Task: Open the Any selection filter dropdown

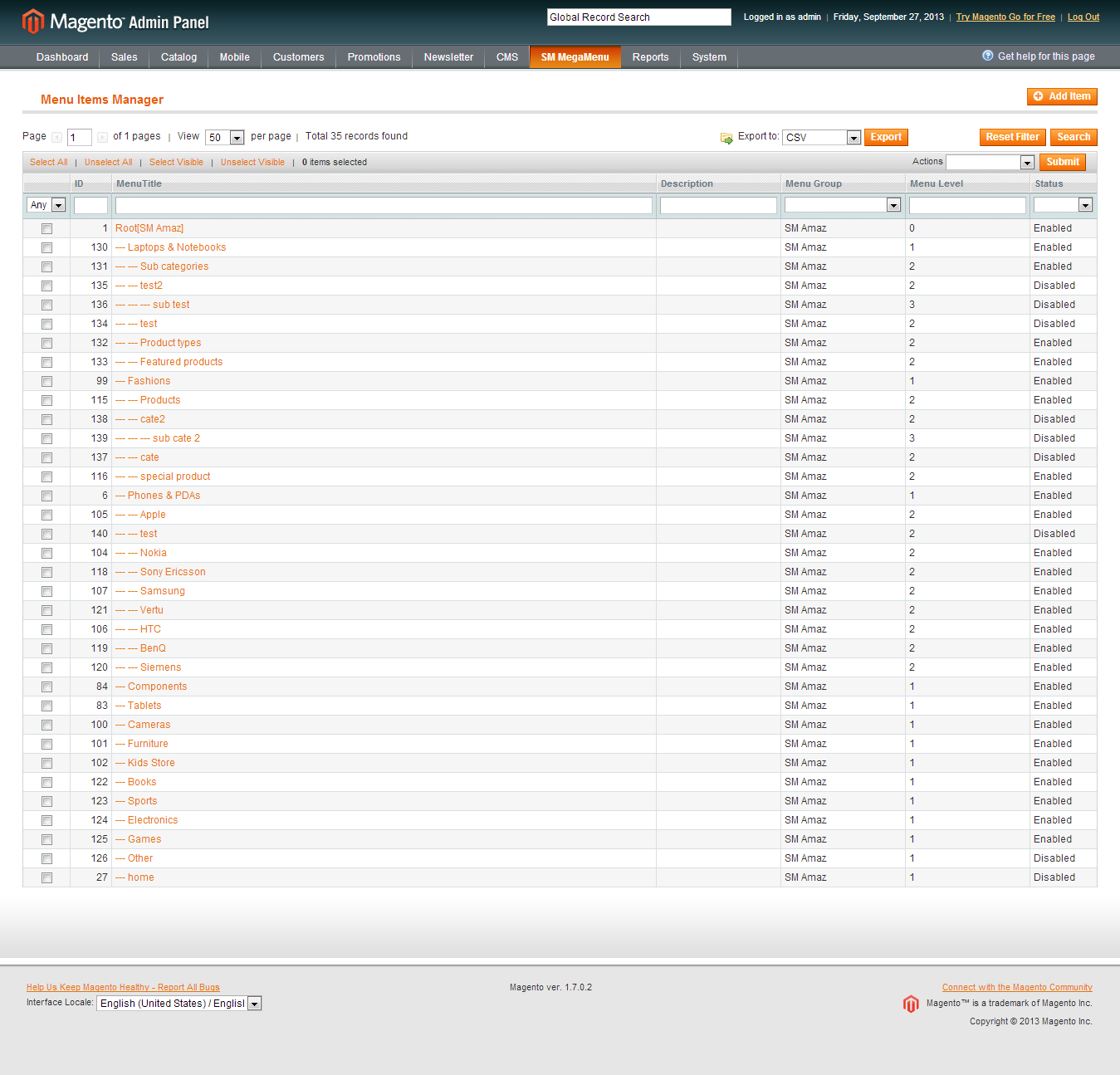Action: tap(46, 205)
